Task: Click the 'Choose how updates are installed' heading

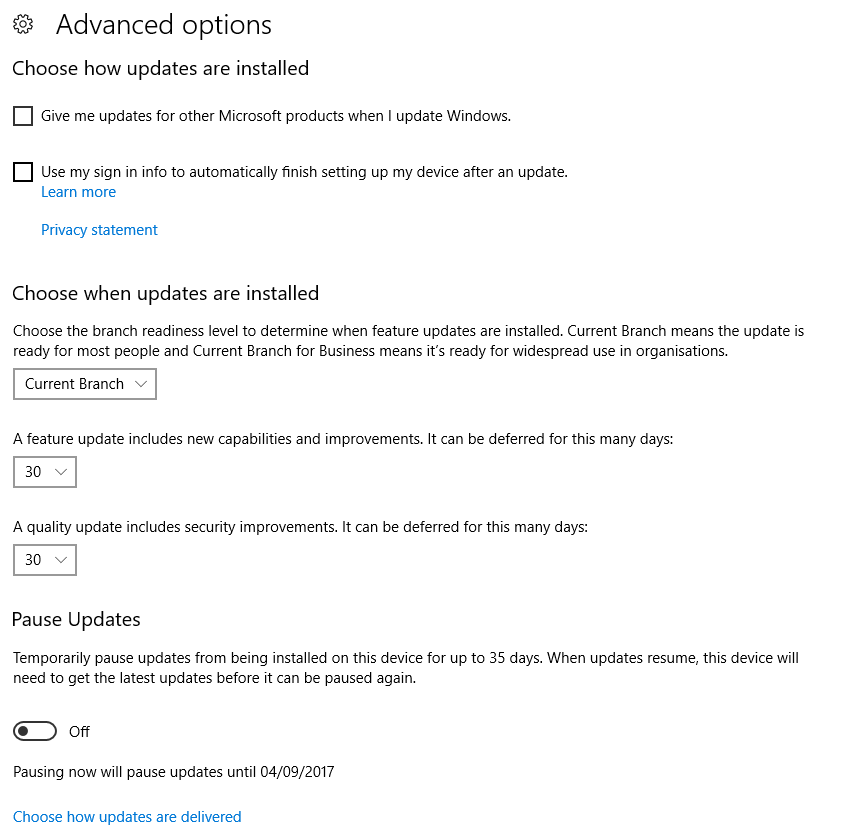Action: click(160, 69)
